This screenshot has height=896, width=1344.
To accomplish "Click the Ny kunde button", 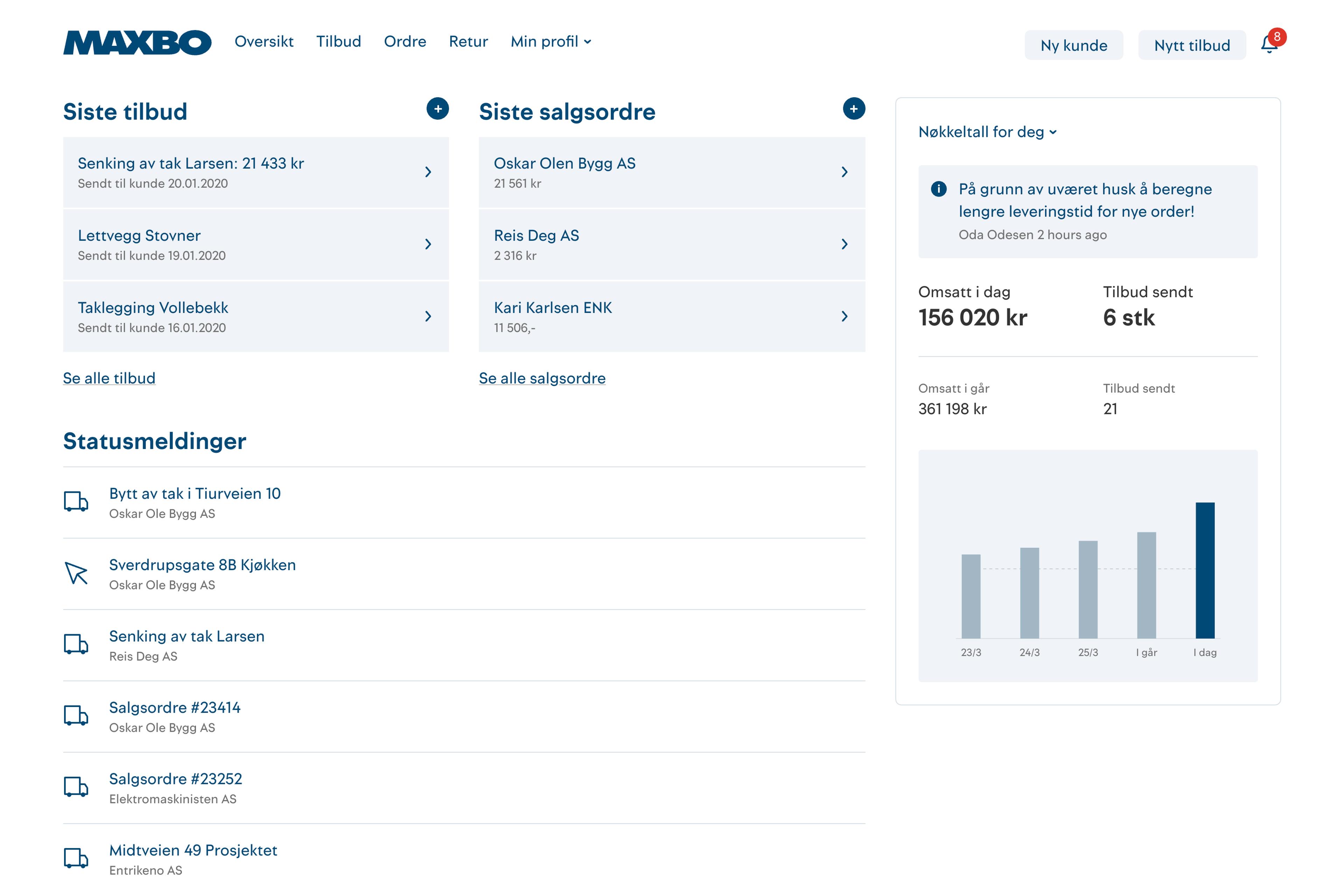I will coord(1074,46).
